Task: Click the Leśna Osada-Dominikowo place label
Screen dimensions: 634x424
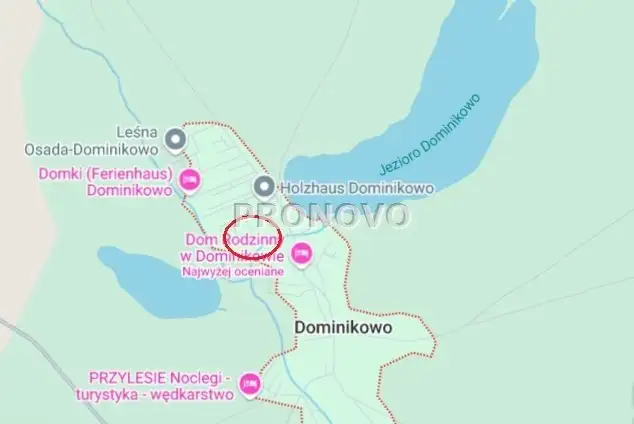Action: (x=91, y=141)
